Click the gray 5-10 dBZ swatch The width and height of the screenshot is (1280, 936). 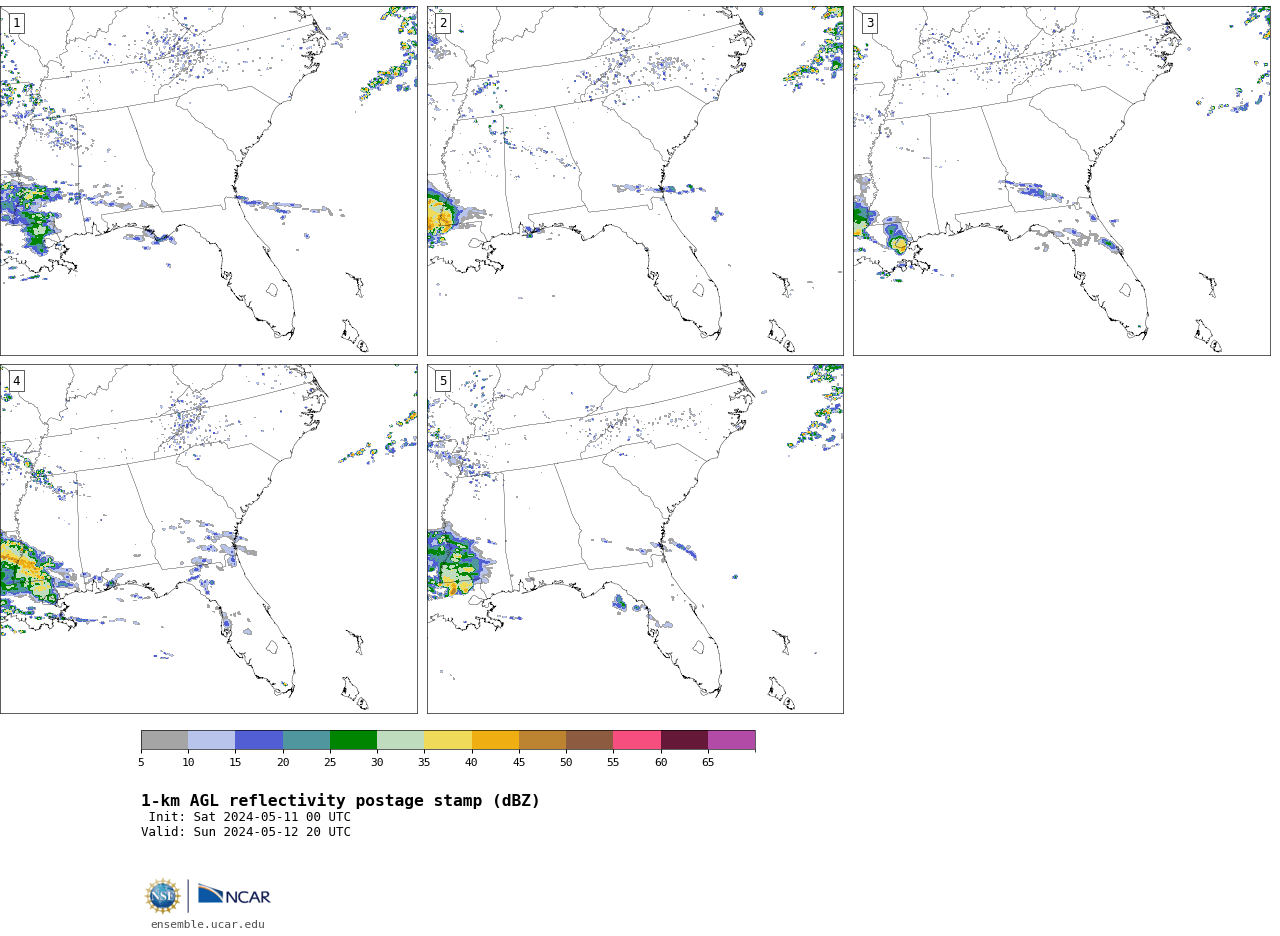tap(165, 740)
